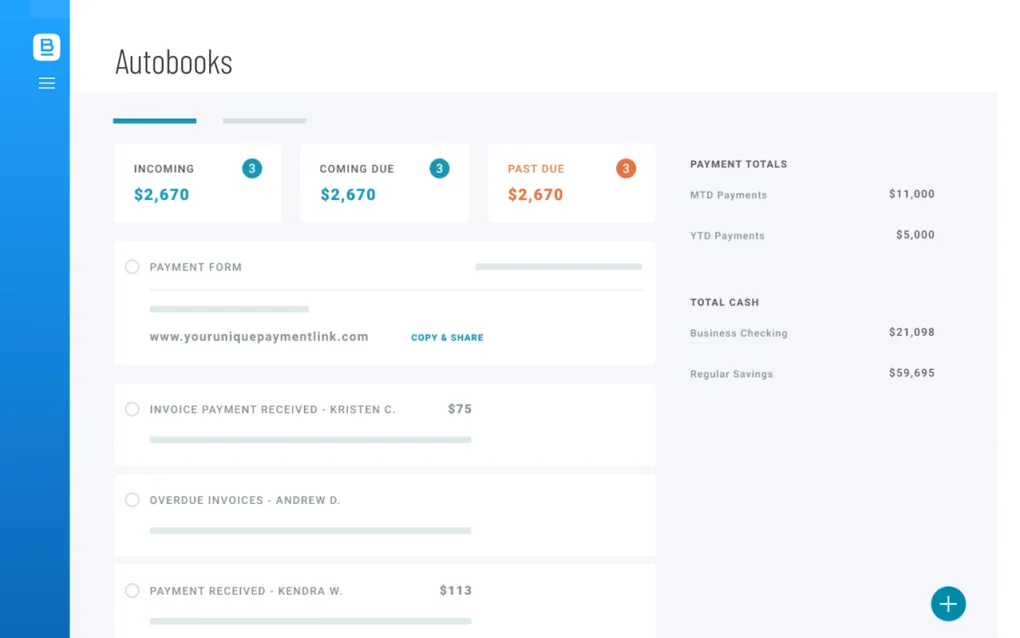This screenshot has height=638, width=1020.
Task: Click the Regular Savings balance row
Action: coord(811,374)
